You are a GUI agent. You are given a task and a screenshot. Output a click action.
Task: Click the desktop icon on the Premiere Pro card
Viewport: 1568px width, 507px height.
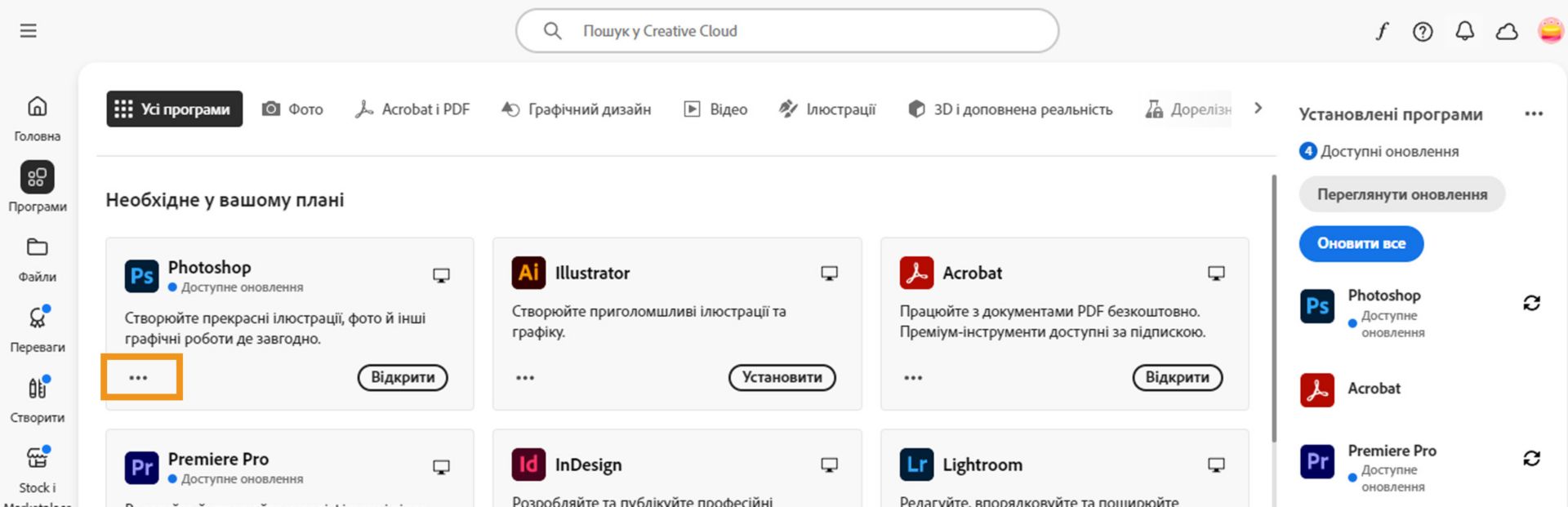441,467
